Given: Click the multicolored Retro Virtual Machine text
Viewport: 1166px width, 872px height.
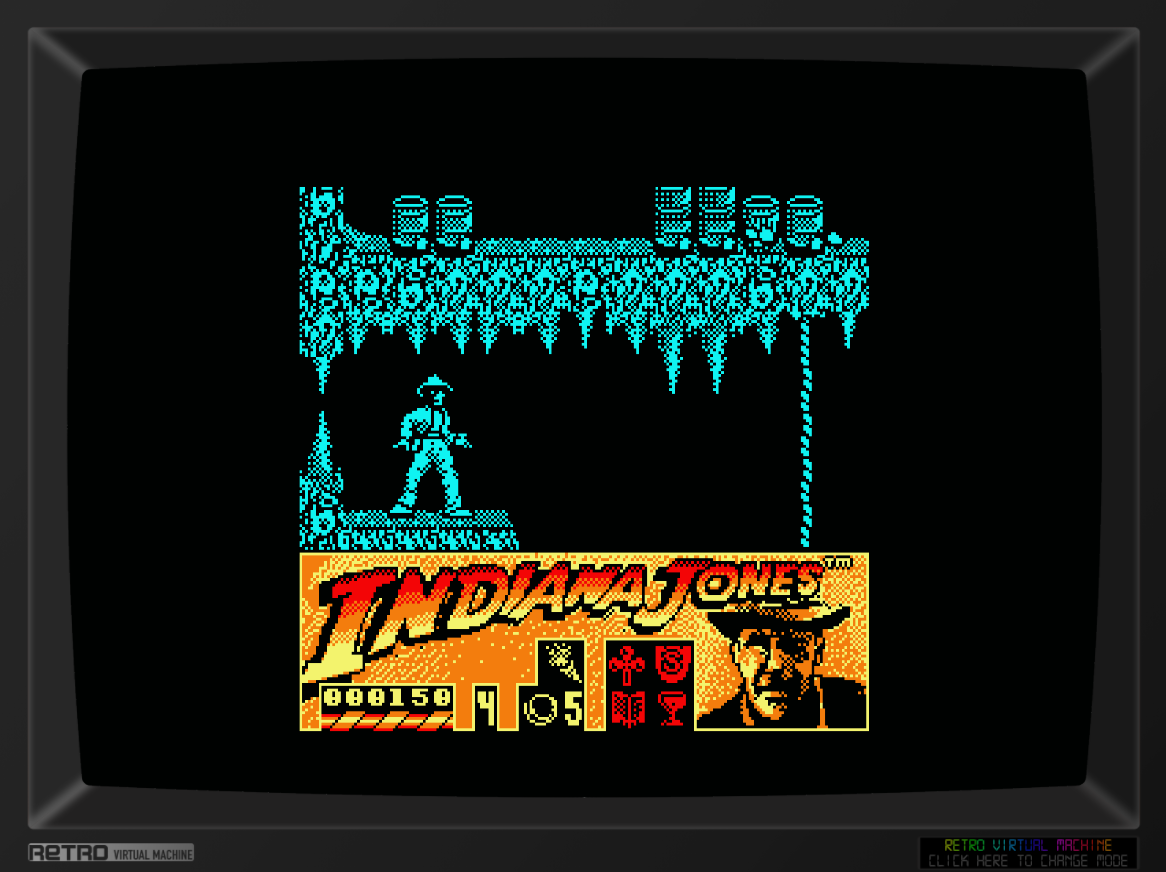Looking at the screenshot, I should (x=1028, y=845).
